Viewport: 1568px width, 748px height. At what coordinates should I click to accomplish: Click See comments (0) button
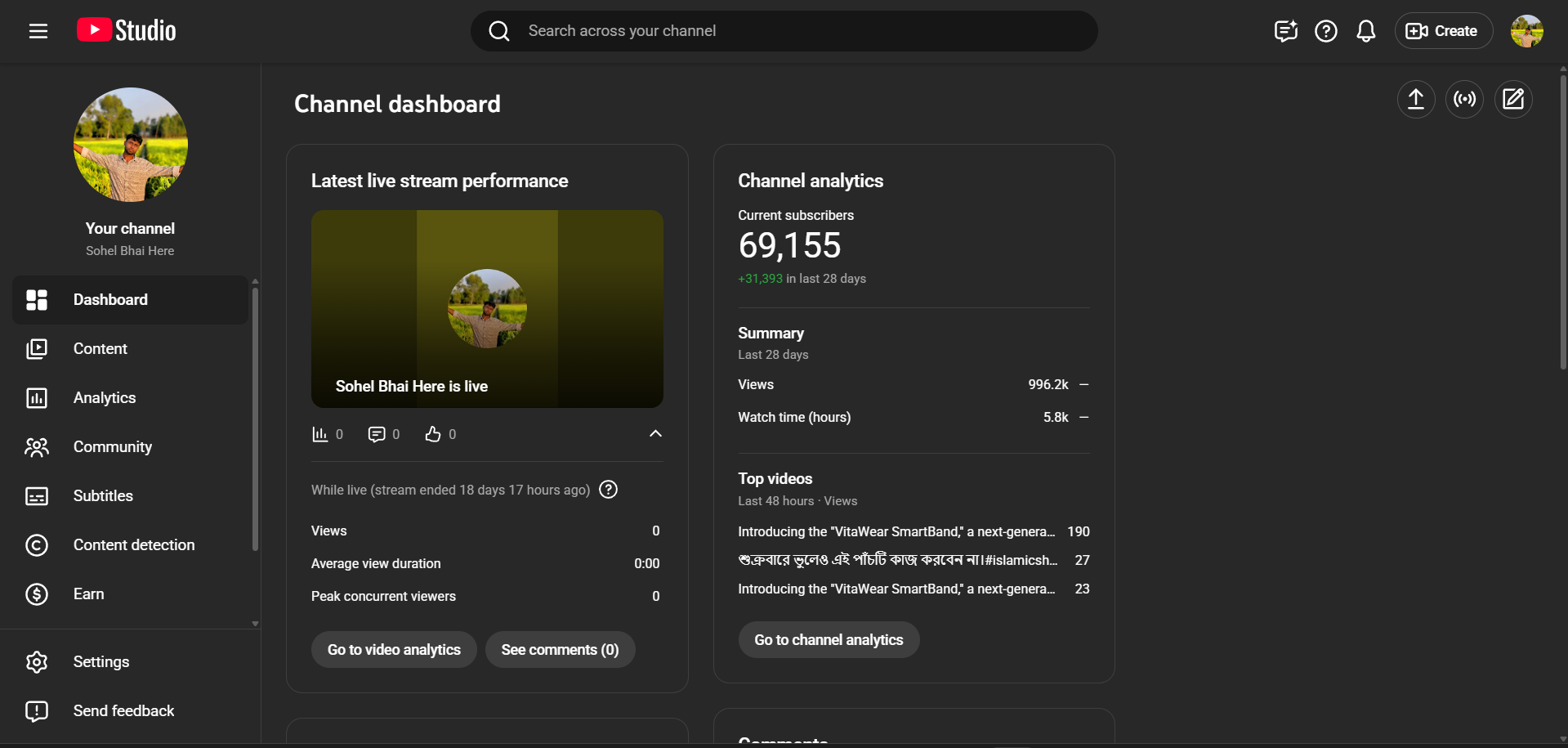560,650
